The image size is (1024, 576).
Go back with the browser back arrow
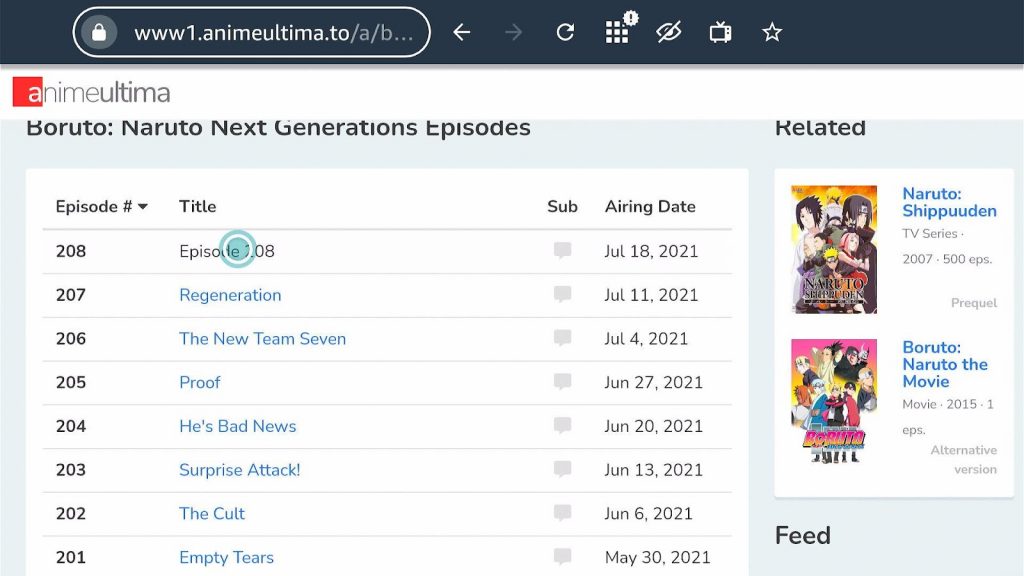coord(462,32)
